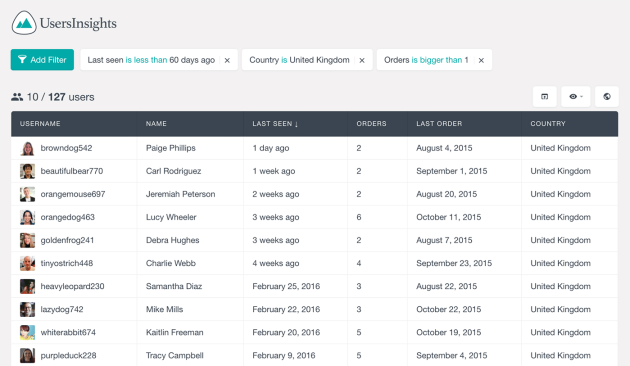Open user tinyostrich448
630x366 pixels.
point(67,264)
